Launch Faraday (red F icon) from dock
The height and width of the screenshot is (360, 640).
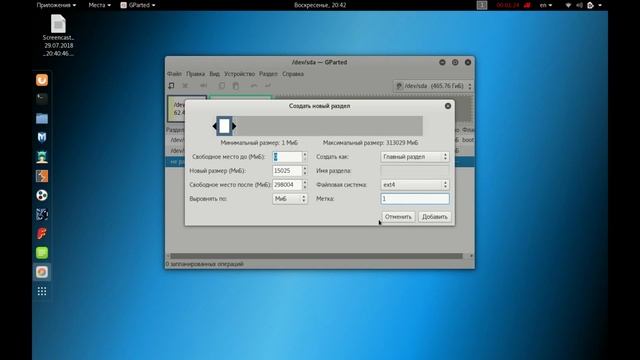coord(42,233)
